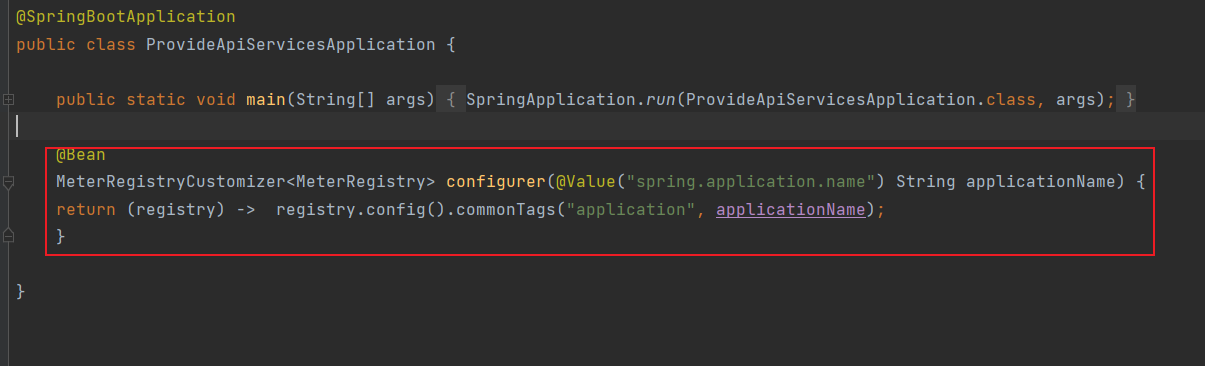Click the fold end marker beside closing brace
Screen dimensions: 1205x366
click(x=8, y=236)
